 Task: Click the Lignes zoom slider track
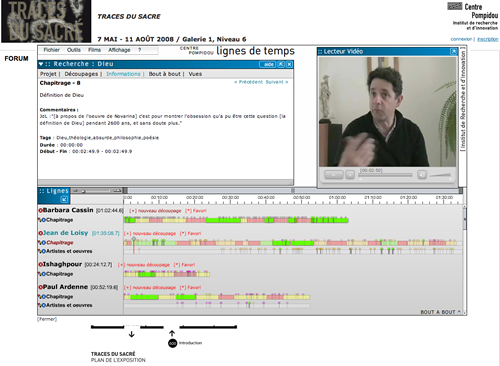[x=96, y=191]
